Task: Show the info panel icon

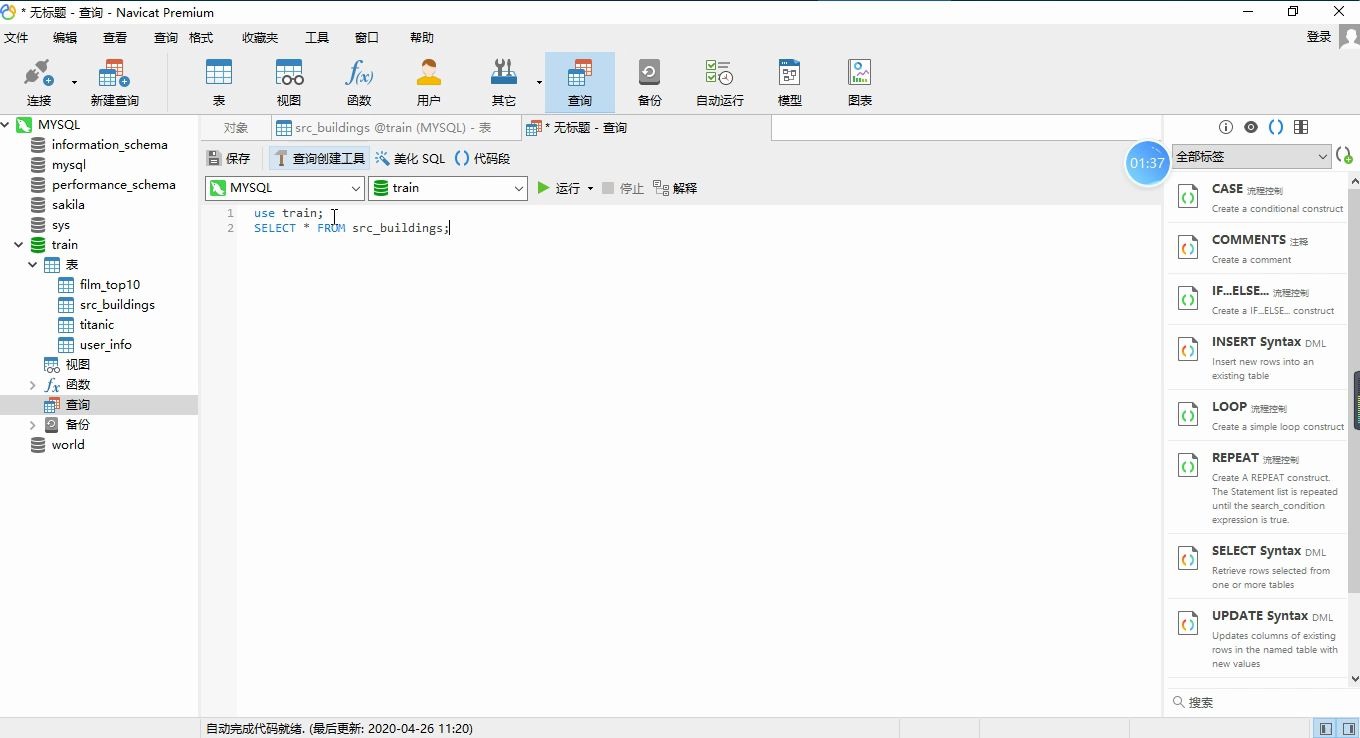Action: click(1226, 127)
